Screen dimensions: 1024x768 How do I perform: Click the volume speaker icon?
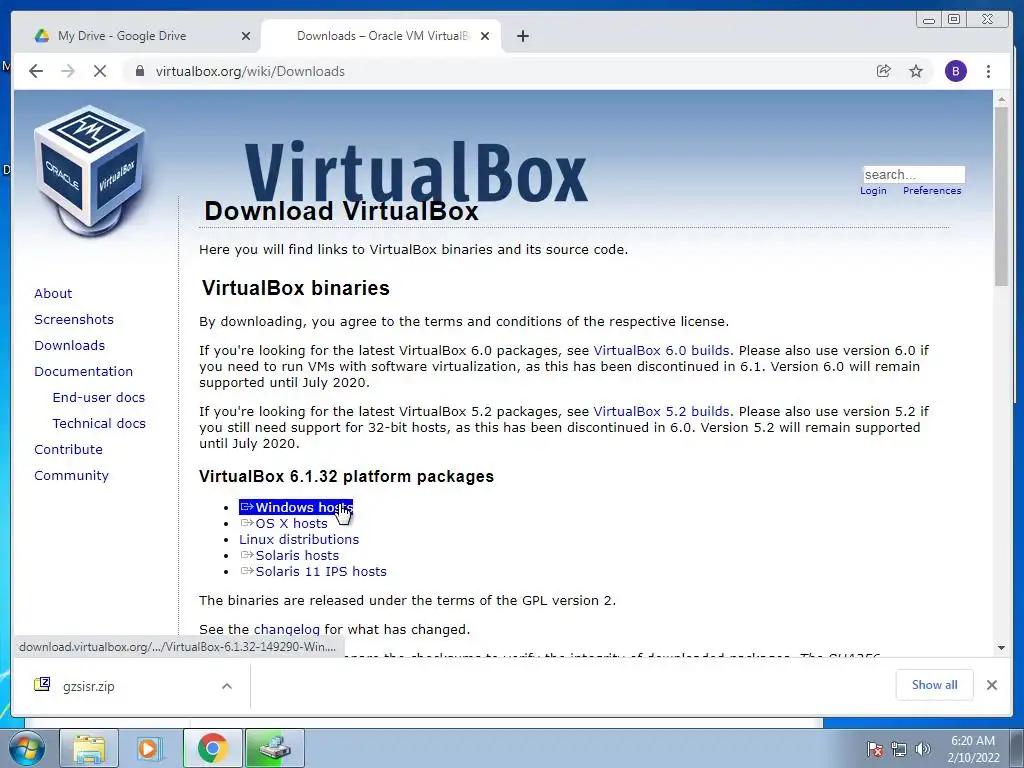click(x=922, y=749)
